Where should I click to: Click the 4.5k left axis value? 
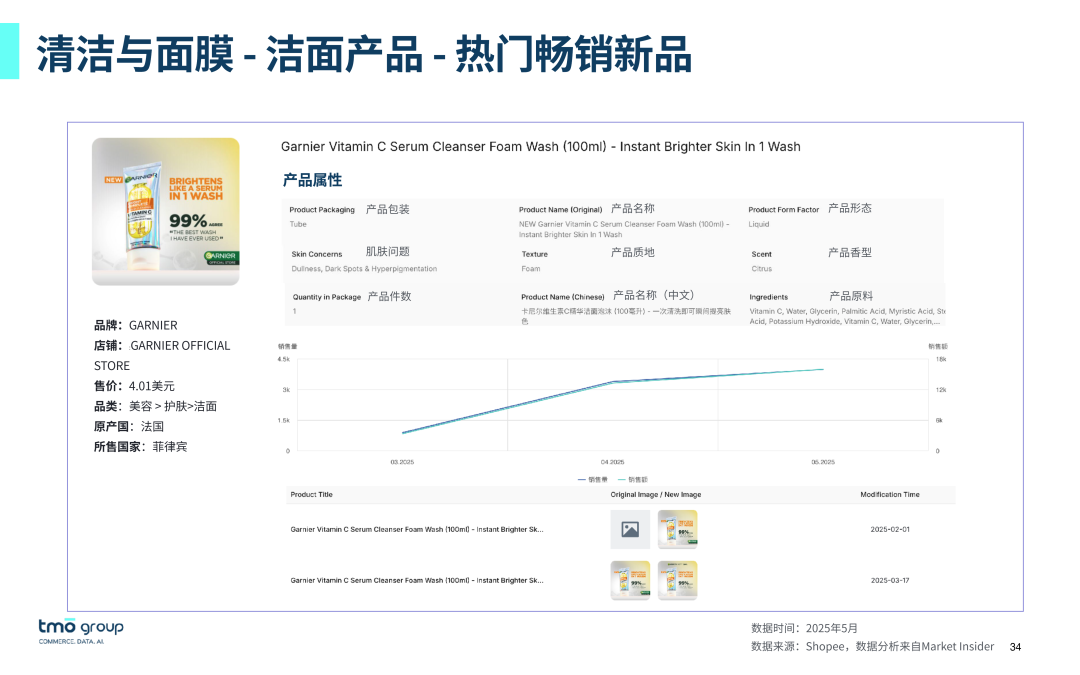pyautogui.click(x=284, y=360)
